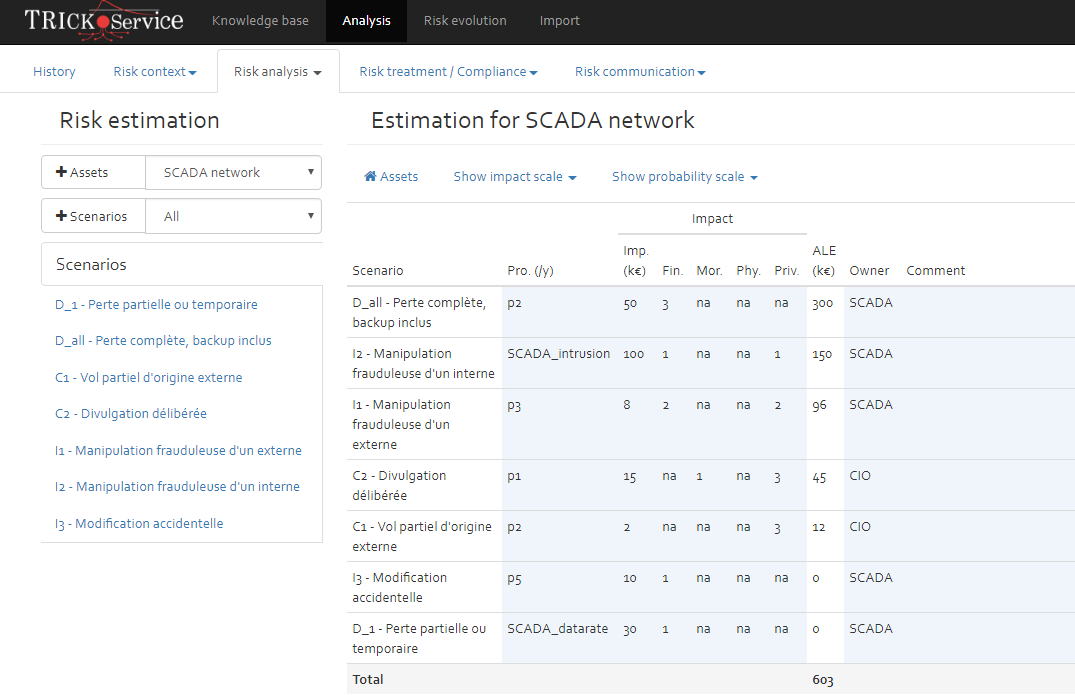Image resolution: width=1075 pixels, height=695 pixels.
Task: Click owner CIO in C1 row
Action: [x=860, y=526]
